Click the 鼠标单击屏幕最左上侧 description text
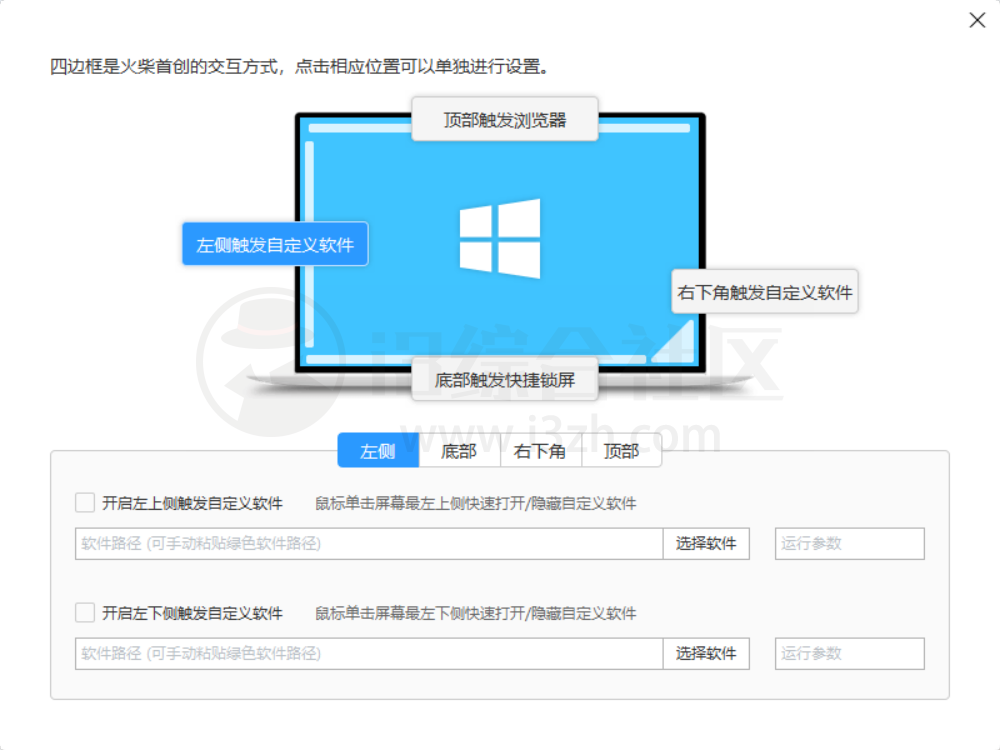The image size is (1000, 750). (476, 503)
